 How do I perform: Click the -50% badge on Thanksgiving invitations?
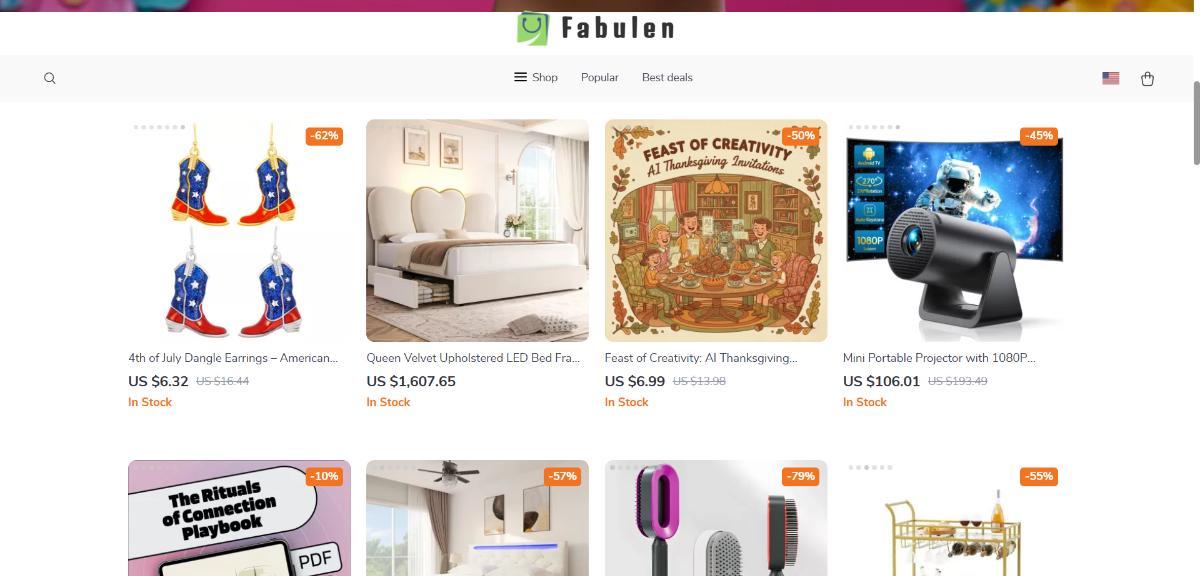[x=801, y=135]
